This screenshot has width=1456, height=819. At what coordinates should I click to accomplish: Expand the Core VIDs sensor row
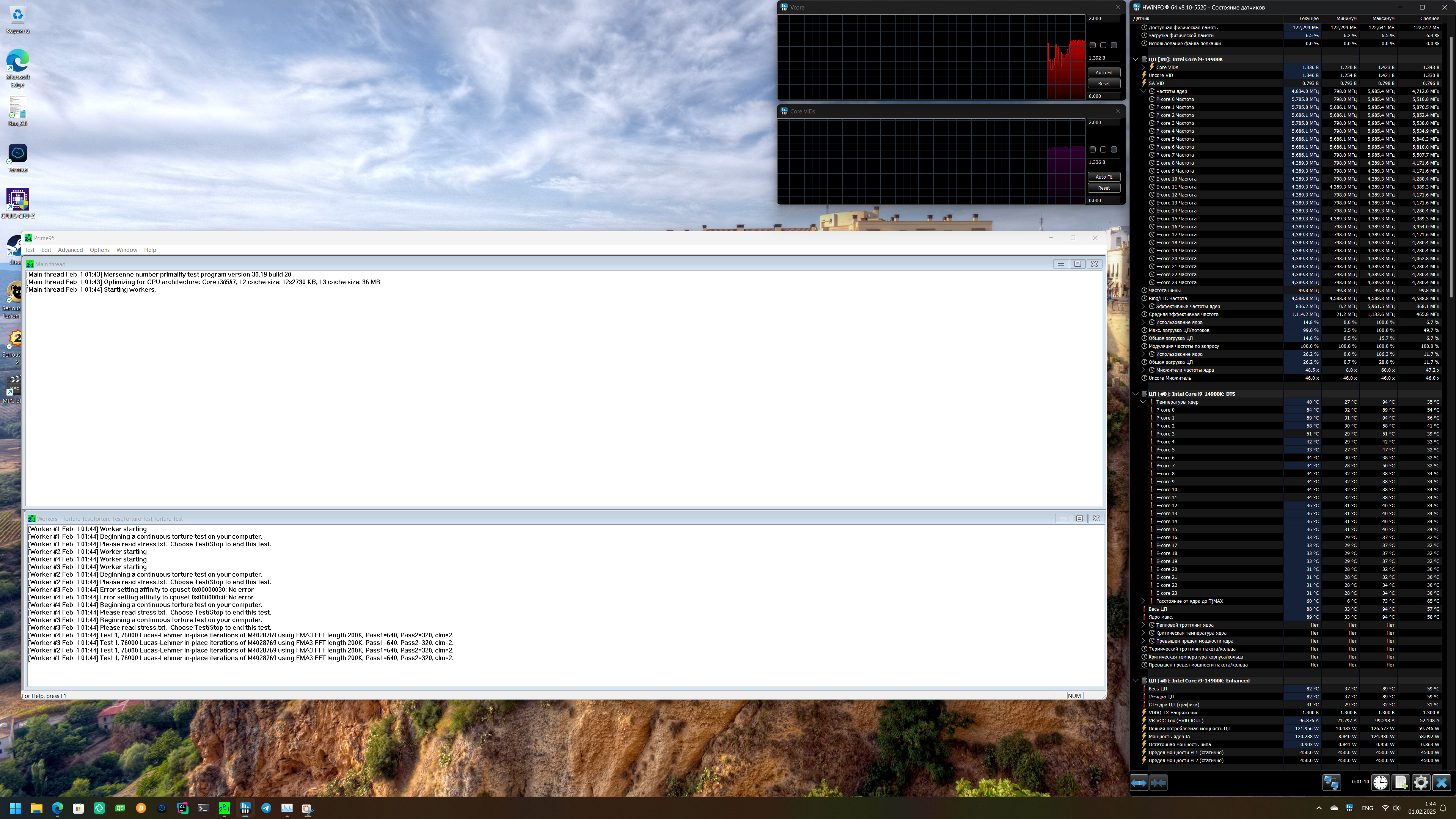point(1143,67)
